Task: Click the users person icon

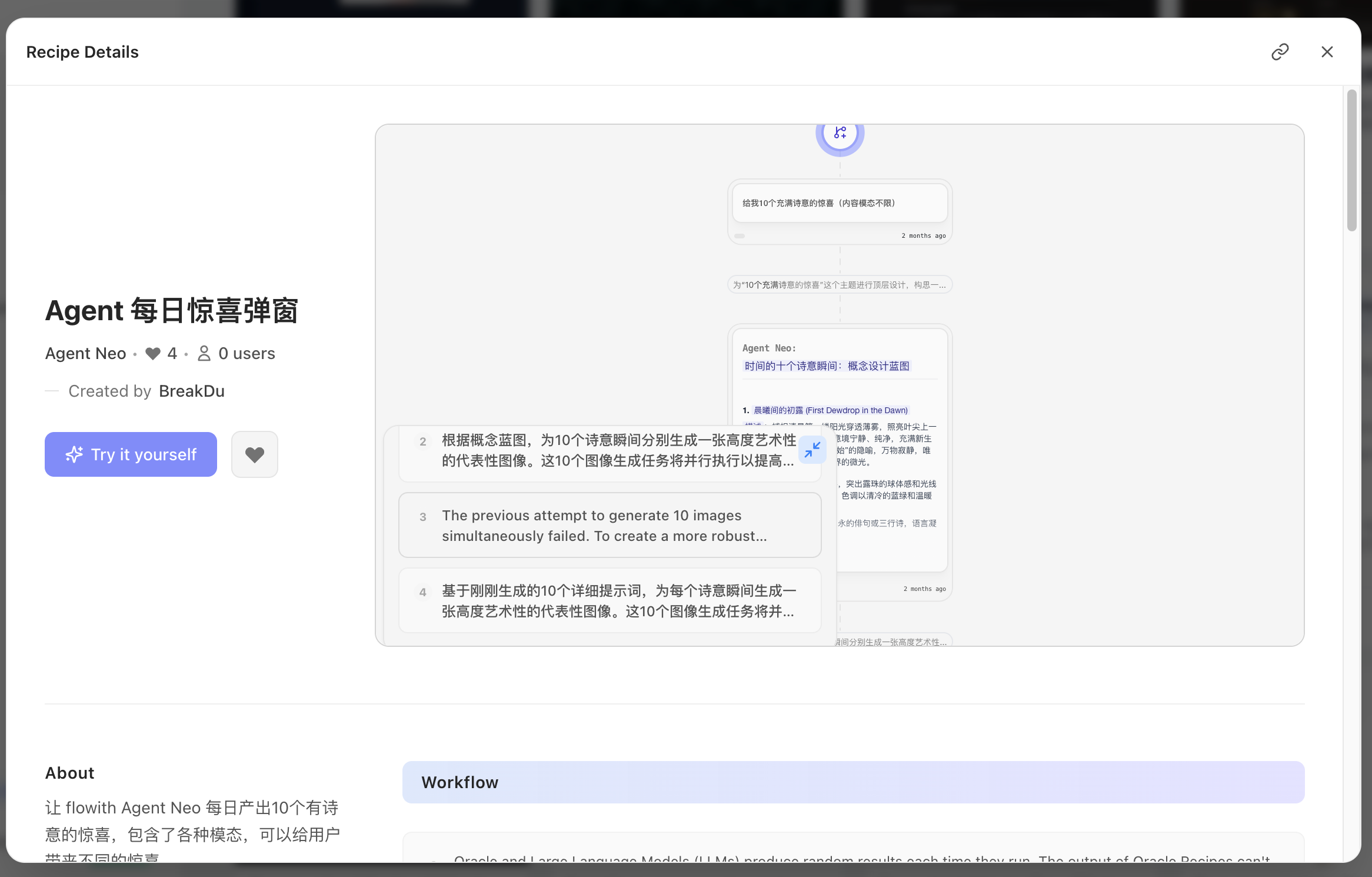Action: (204, 353)
